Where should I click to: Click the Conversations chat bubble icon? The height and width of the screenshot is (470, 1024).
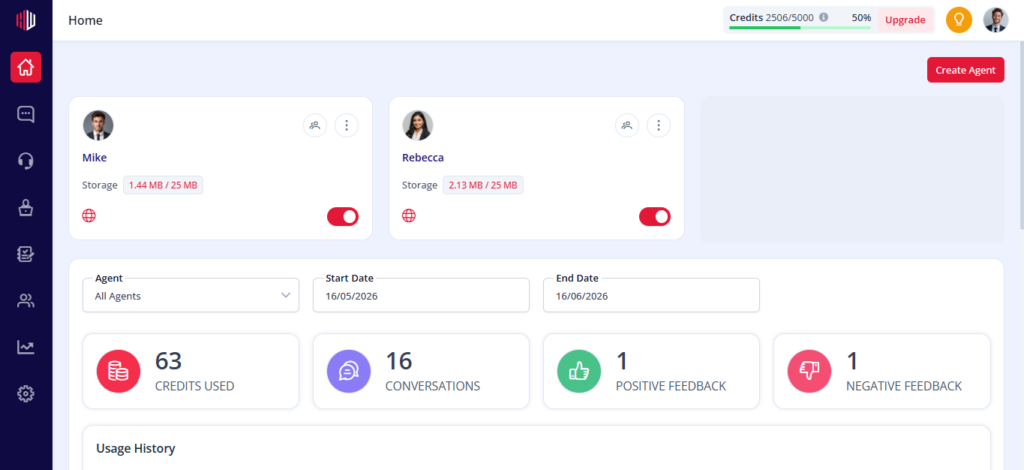click(349, 371)
